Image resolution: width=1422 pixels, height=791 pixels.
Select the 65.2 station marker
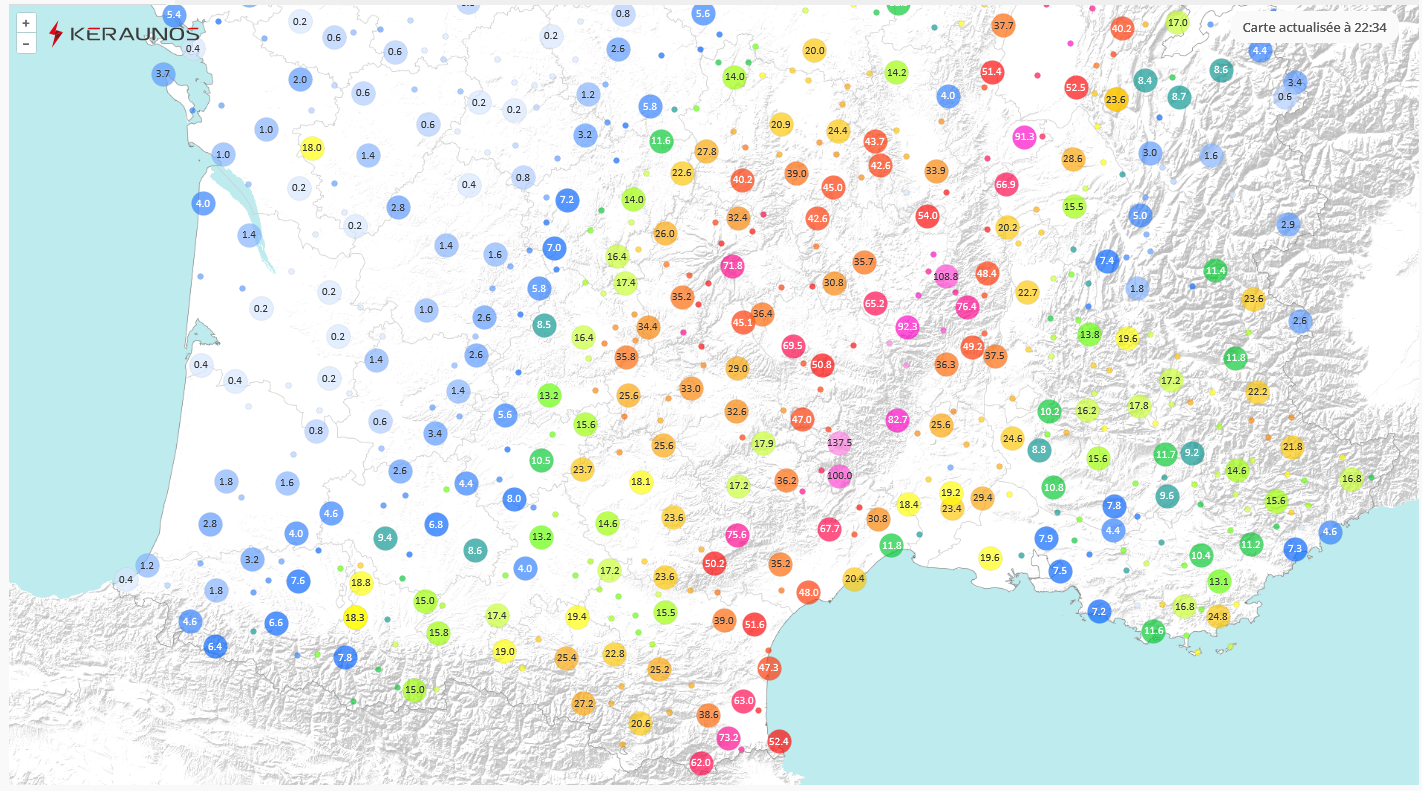click(x=875, y=303)
